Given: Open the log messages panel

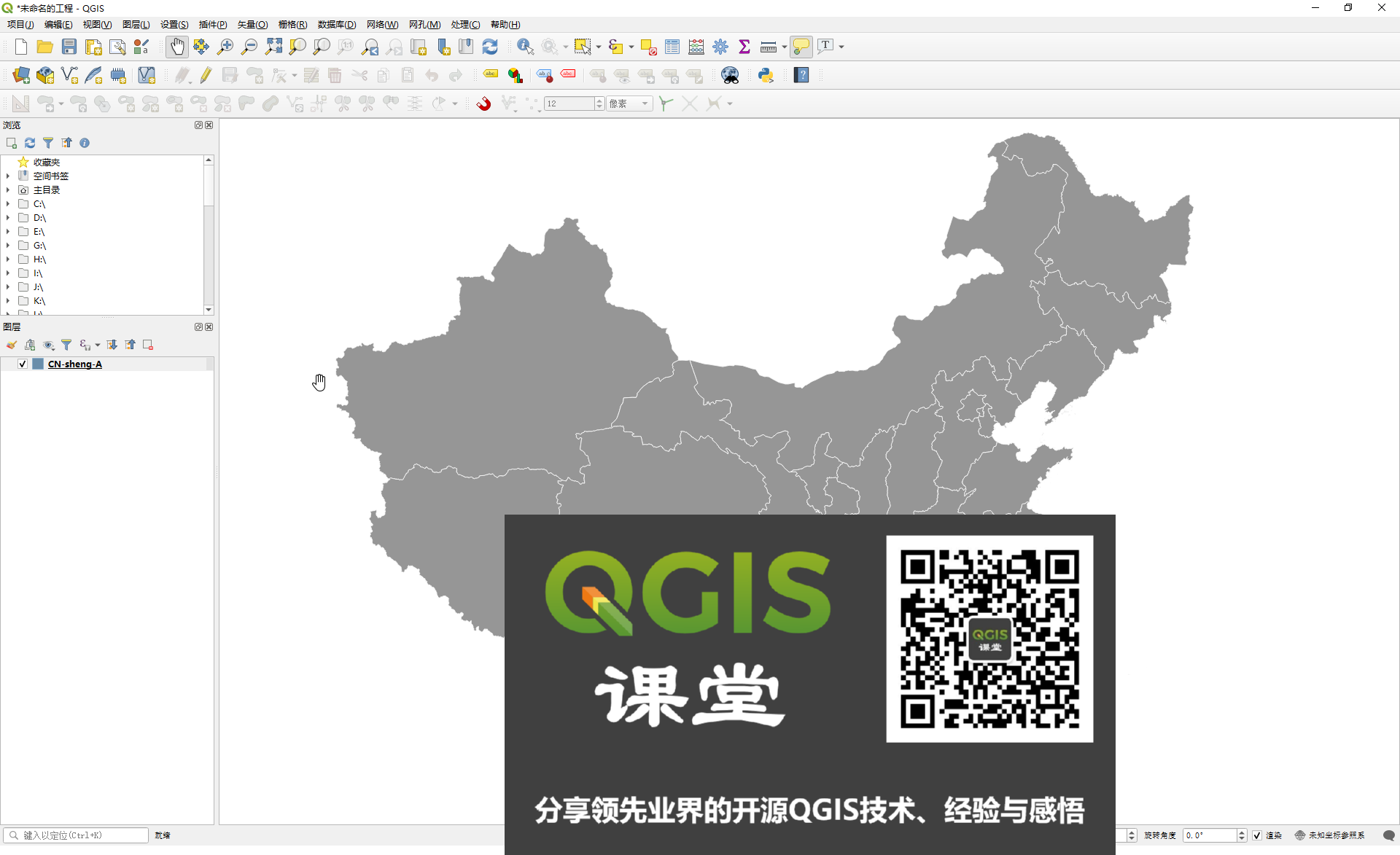Looking at the screenshot, I should tap(1389, 835).
